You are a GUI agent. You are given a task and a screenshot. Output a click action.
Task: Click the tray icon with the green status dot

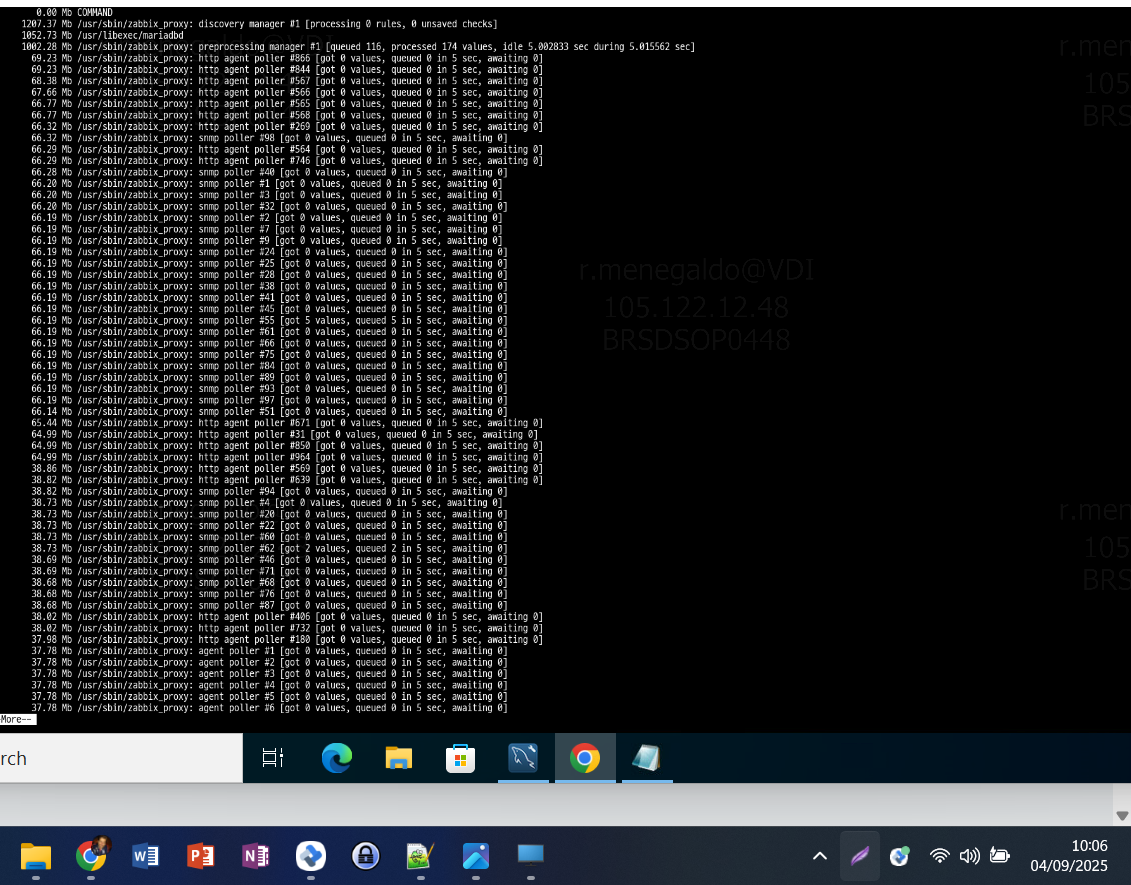[x=899, y=856]
